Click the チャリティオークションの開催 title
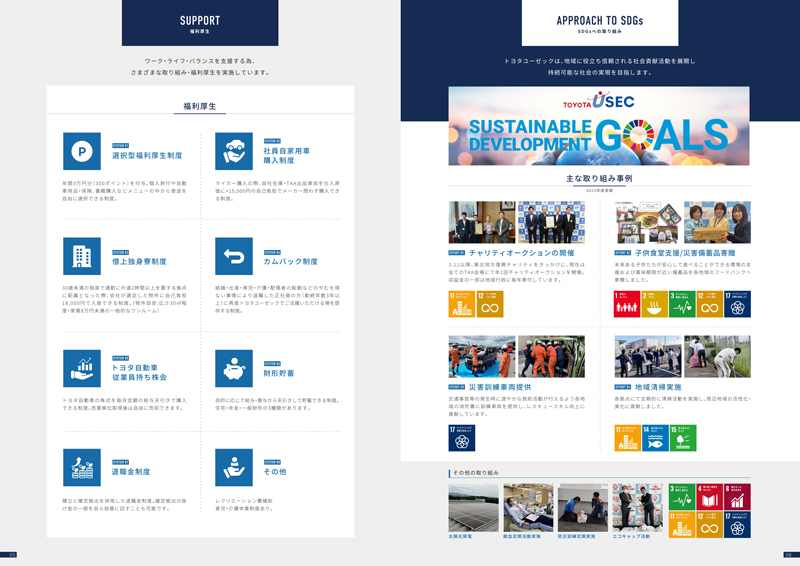 (x=522, y=253)
